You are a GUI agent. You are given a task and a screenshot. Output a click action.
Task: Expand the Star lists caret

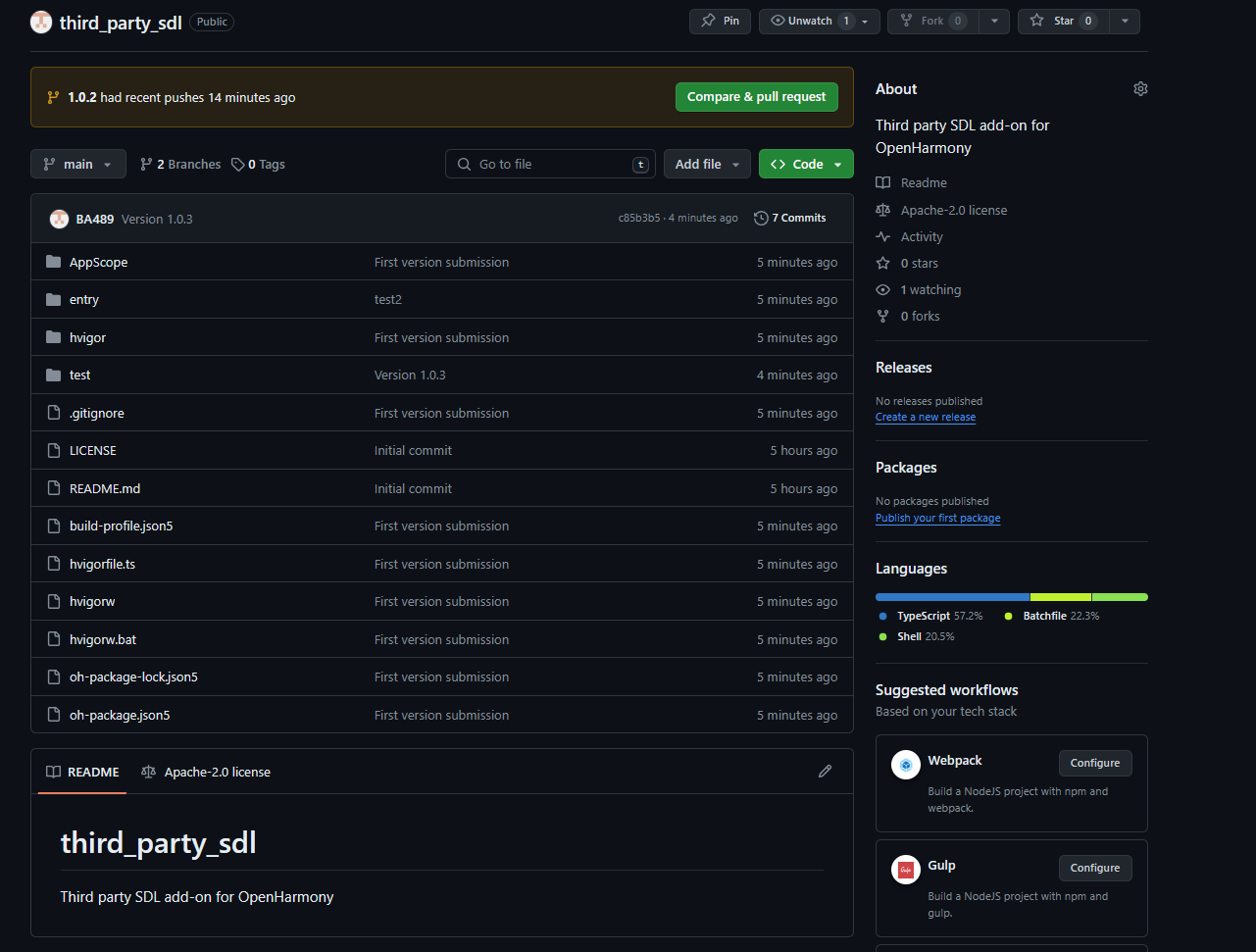[x=1125, y=21]
